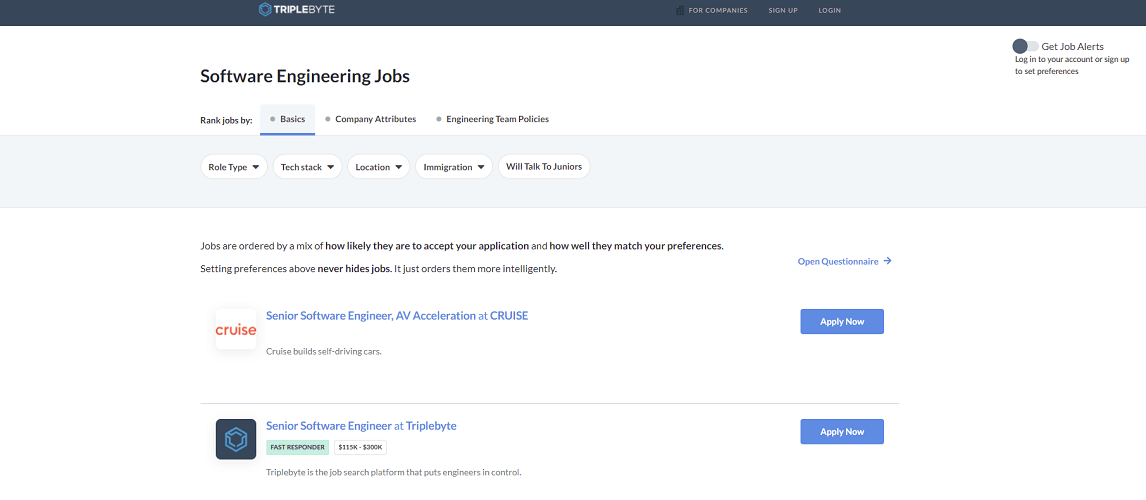Open the Location filter dropdown
The image size is (1146, 500).
pos(379,167)
